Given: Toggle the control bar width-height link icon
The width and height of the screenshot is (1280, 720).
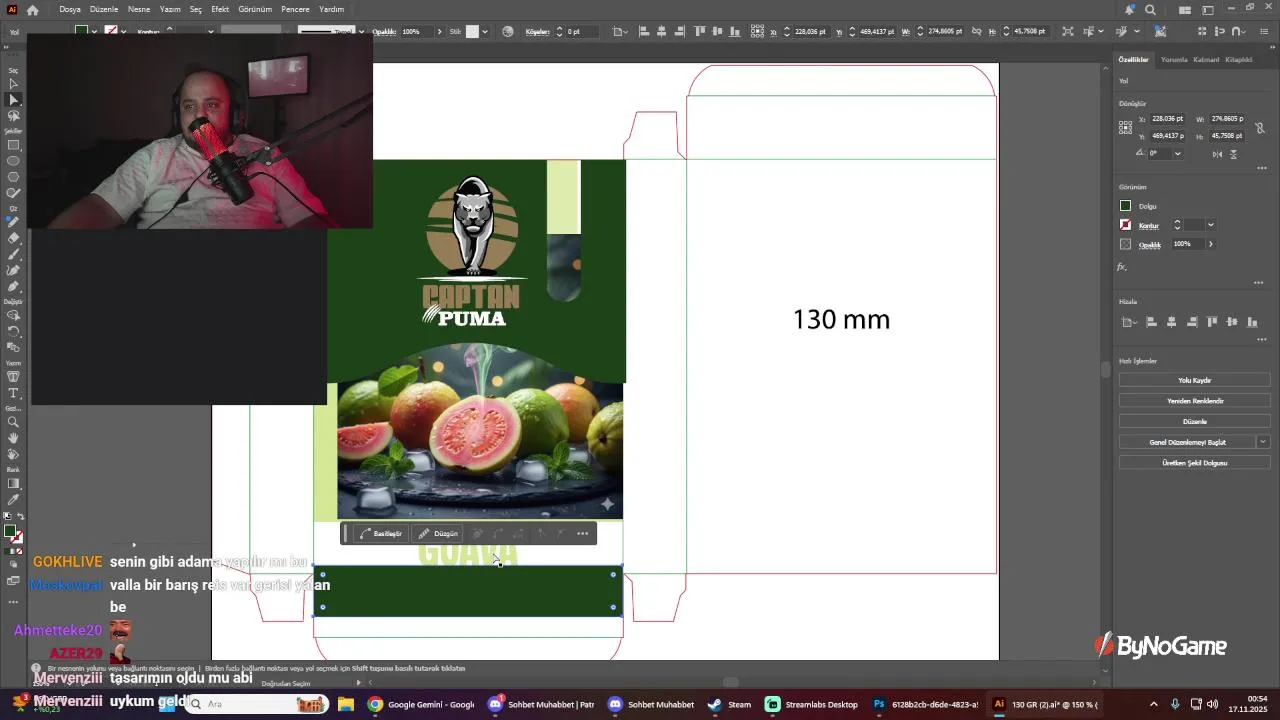Looking at the screenshot, I should [979, 31].
